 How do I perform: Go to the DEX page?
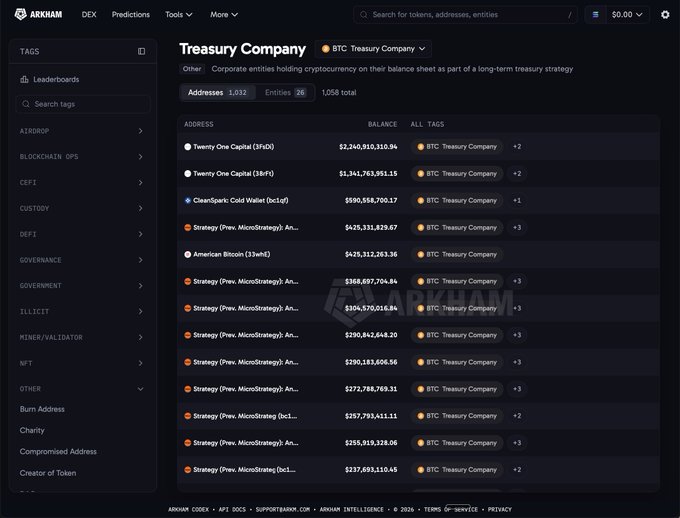coord(89,15)
